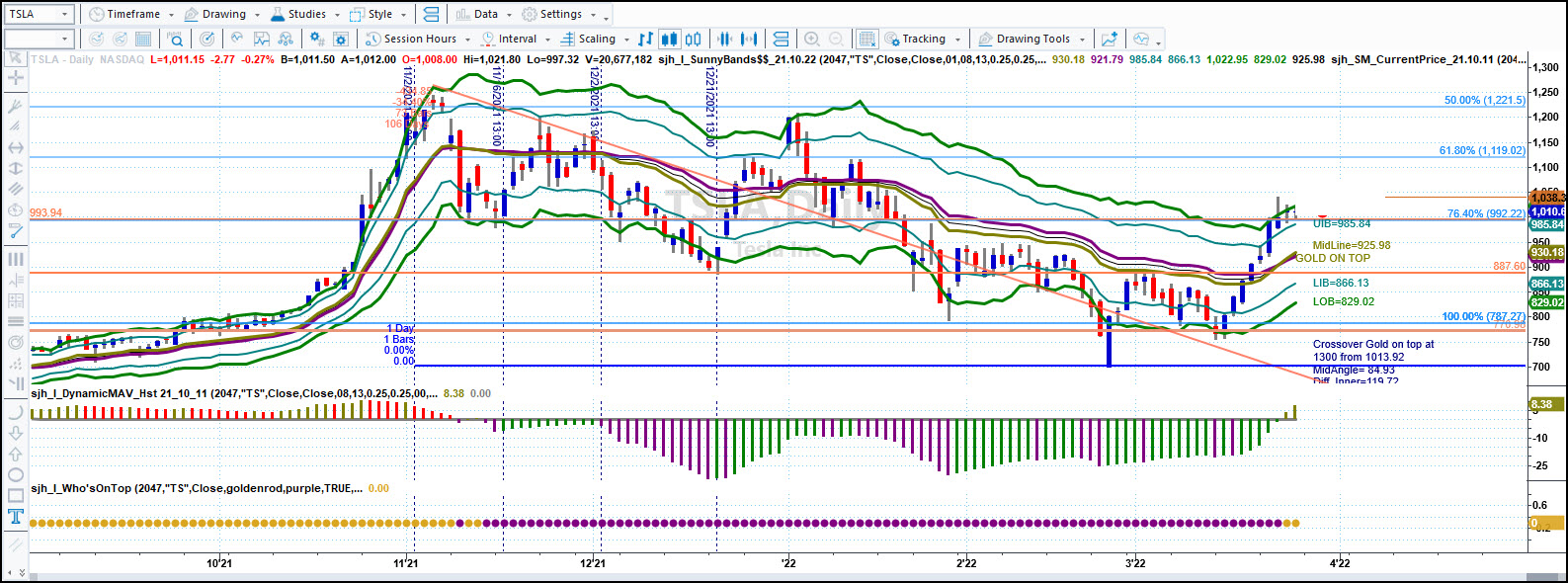Click the target refresh icon

coord(206,39)
